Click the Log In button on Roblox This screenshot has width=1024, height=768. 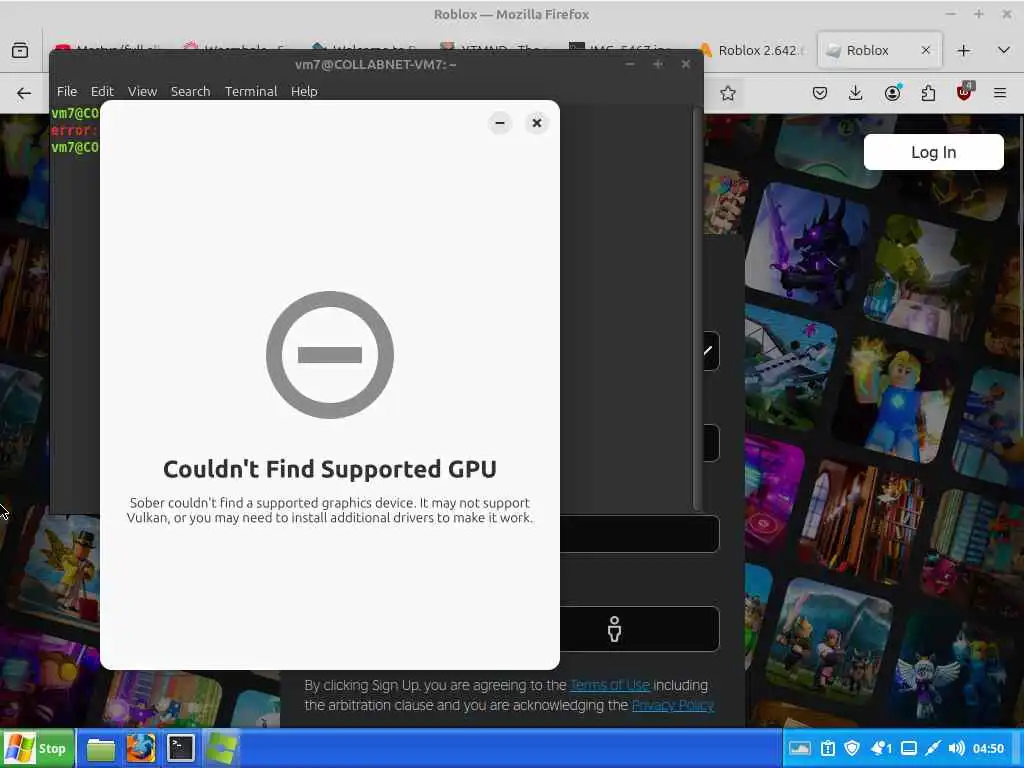[933, 152]
